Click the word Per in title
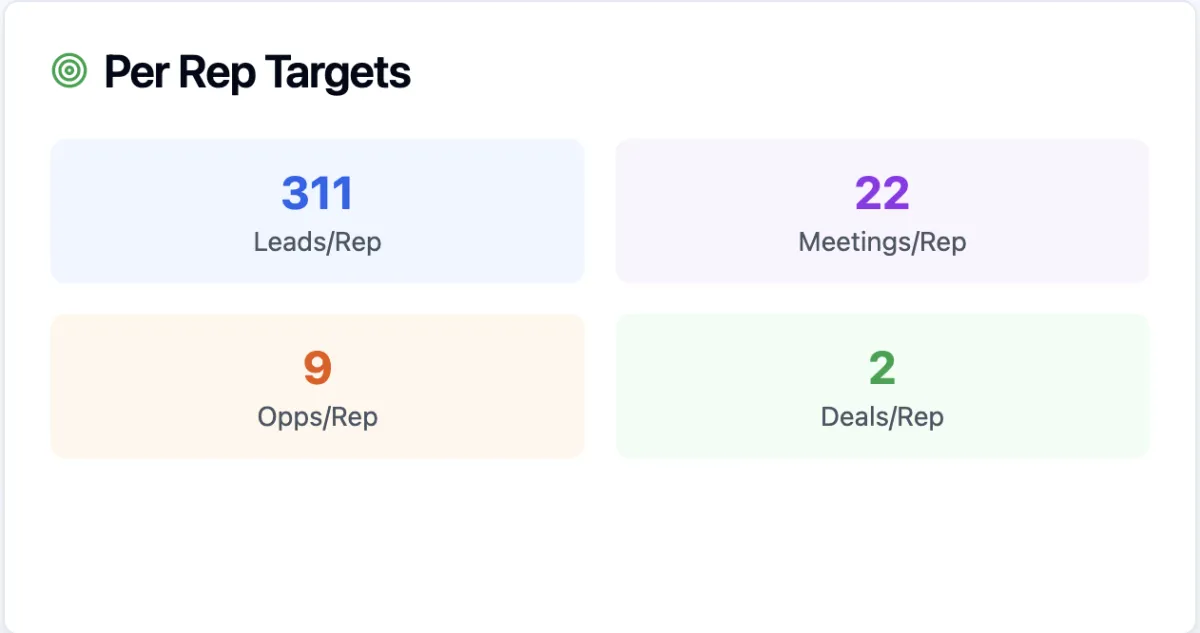Screen dimensions: 1200x633 click(134, 72)
